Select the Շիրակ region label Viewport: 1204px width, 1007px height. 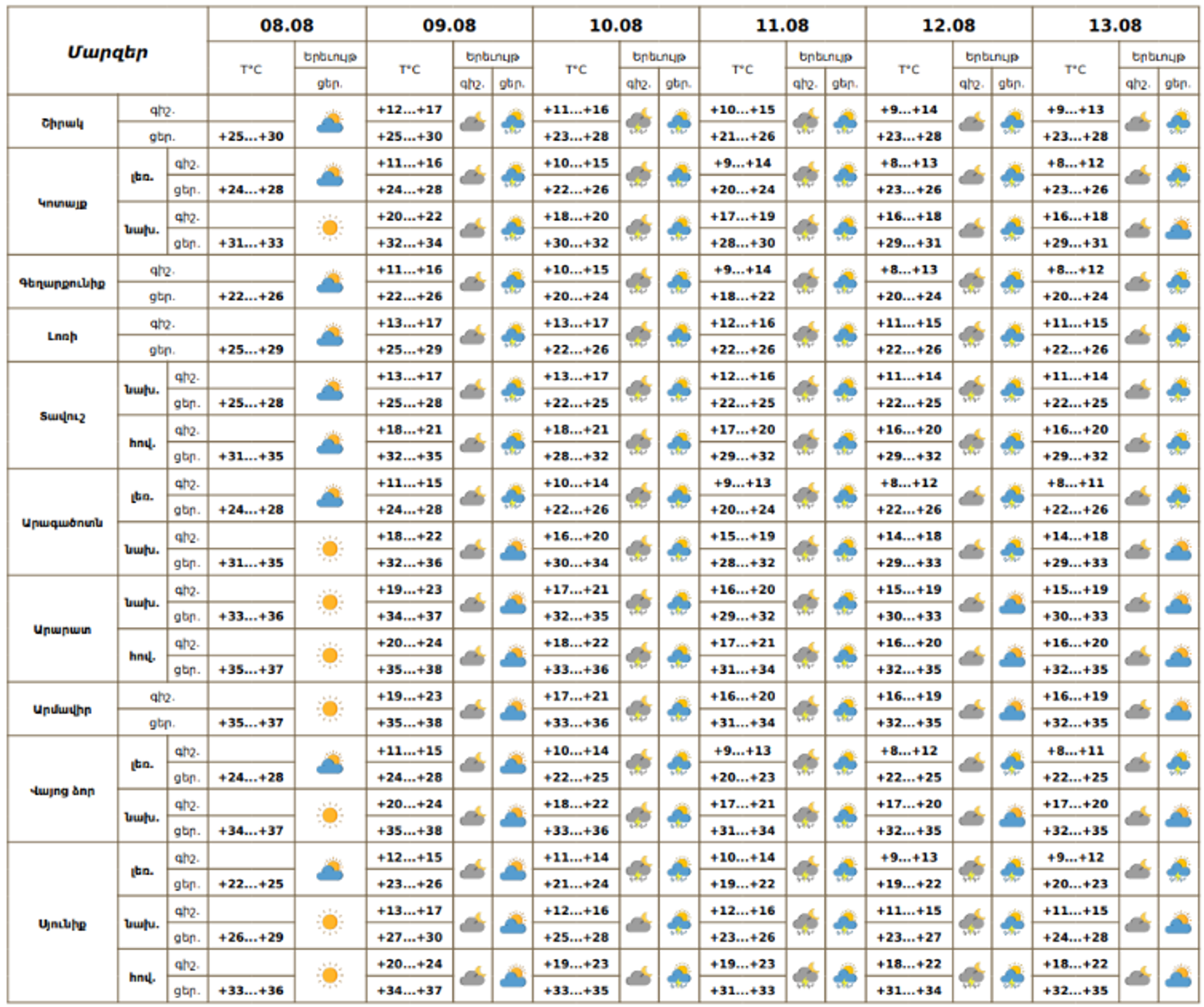coord(62,123)
